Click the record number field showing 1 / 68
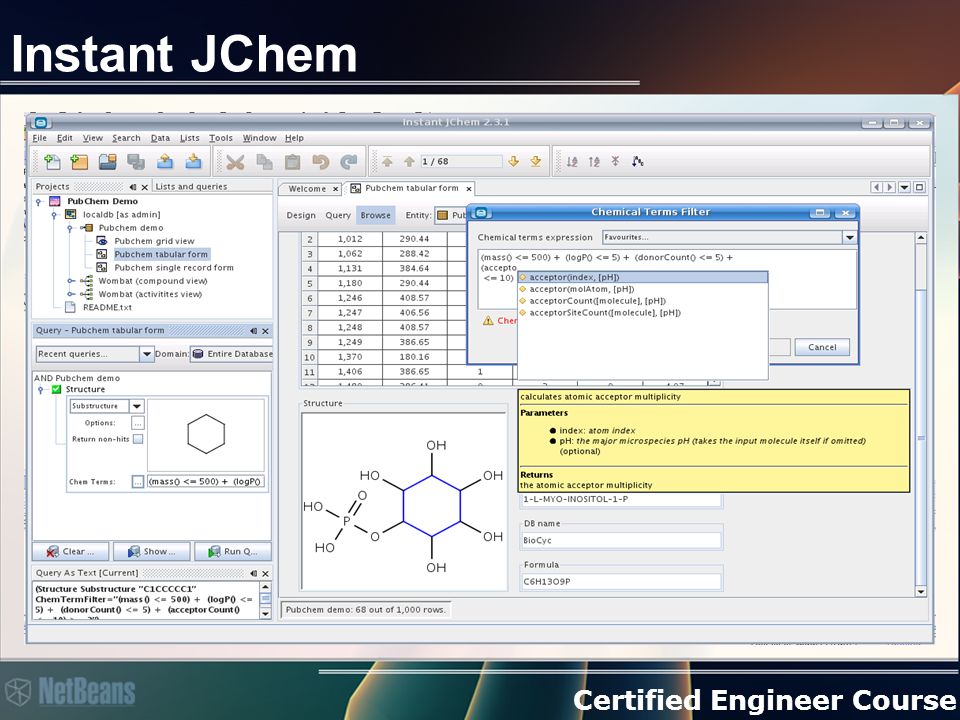The height and width of the screenshot is (720, 960). pyautogui.click(x=461, y=162)
